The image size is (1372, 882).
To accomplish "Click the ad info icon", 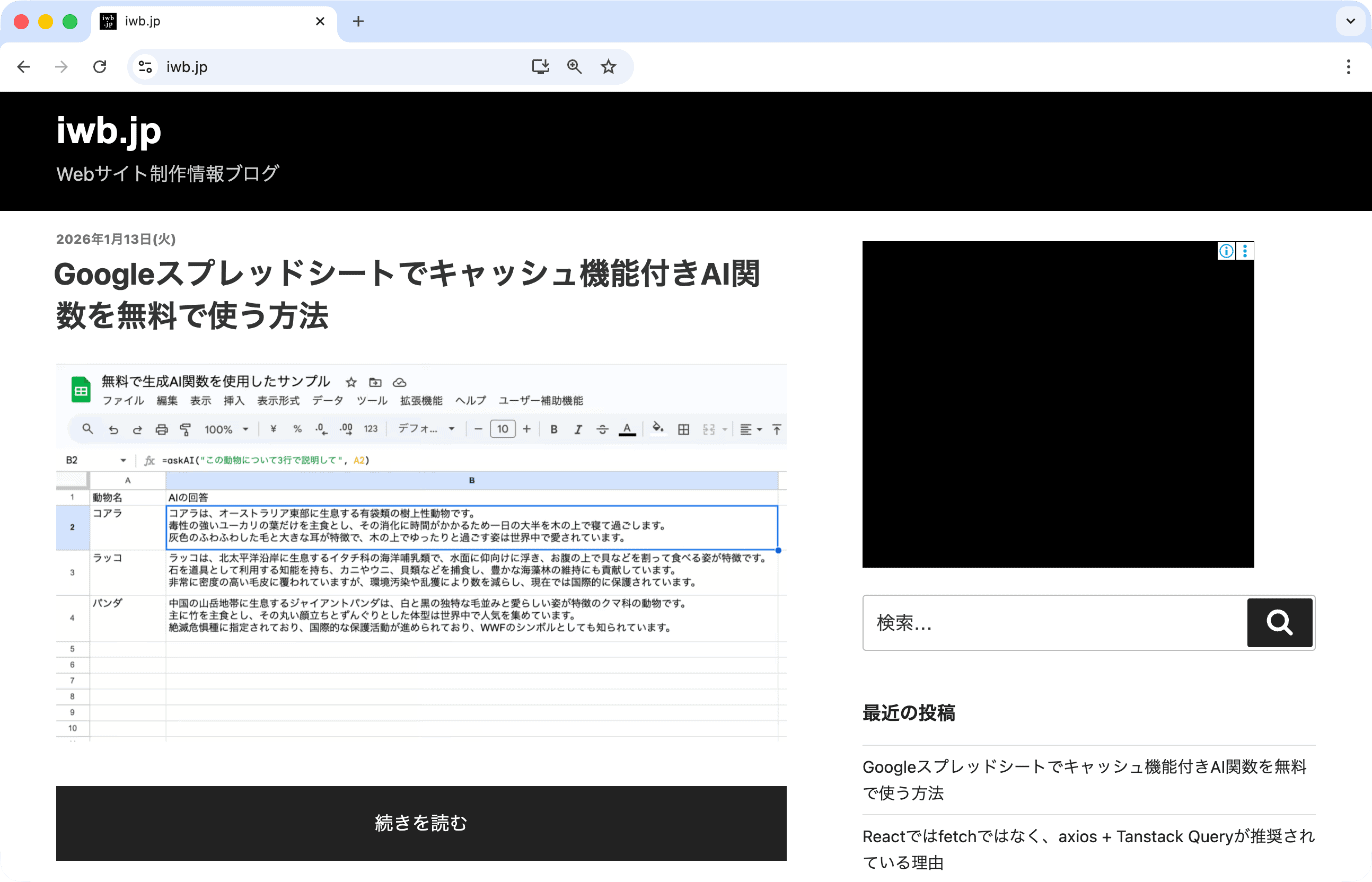I will [1226, 251].
